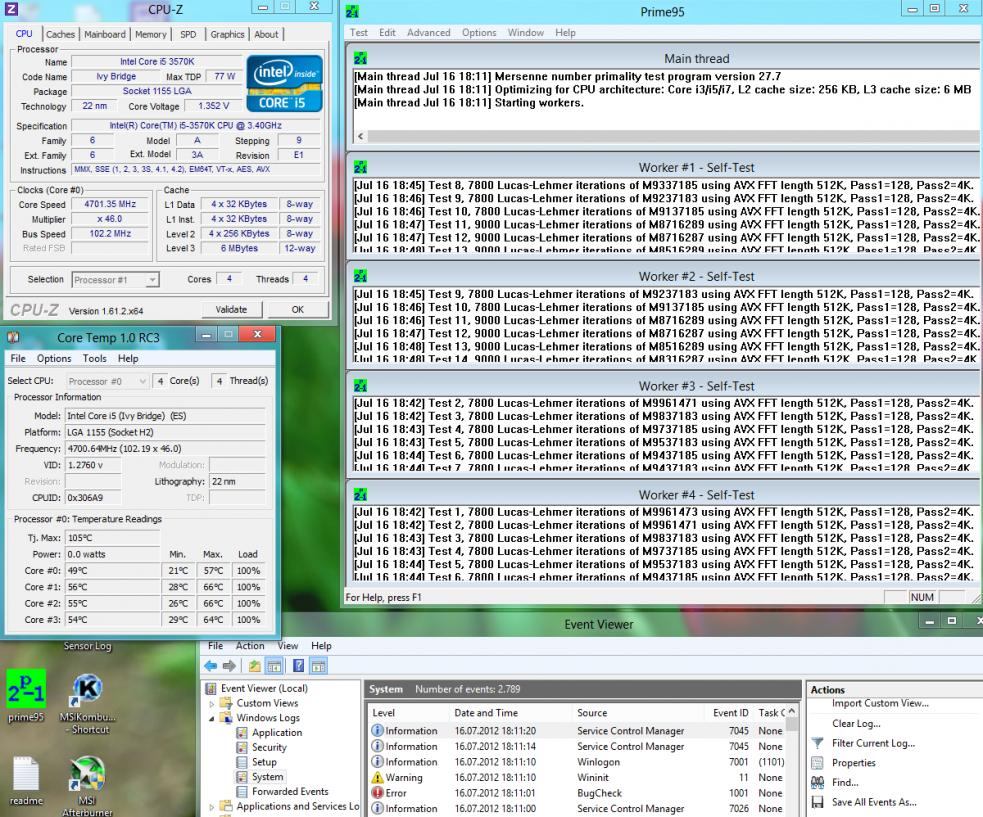983x817 pixels.
Task: Click the Main thread horizontal scrollbar left arrow
Action: 360,136
